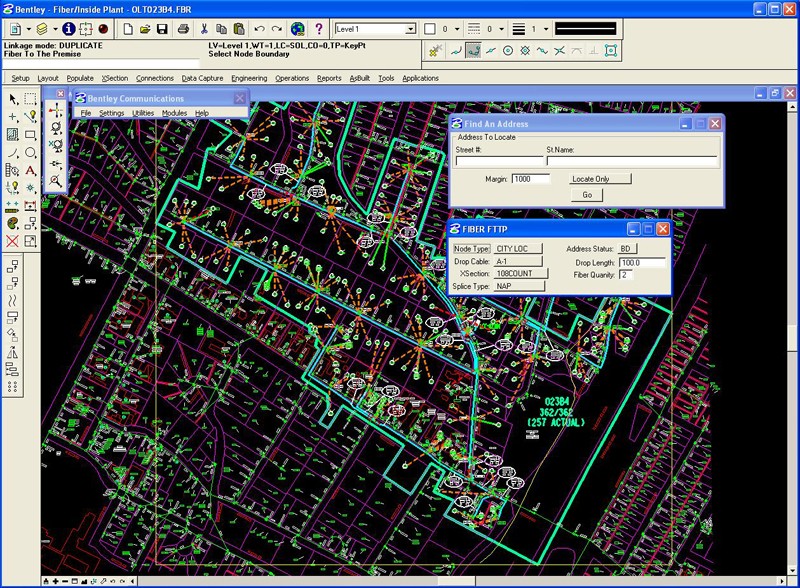Open the Level 1 dropdown list
Screen dimensions: 800x588
point(411,30)
